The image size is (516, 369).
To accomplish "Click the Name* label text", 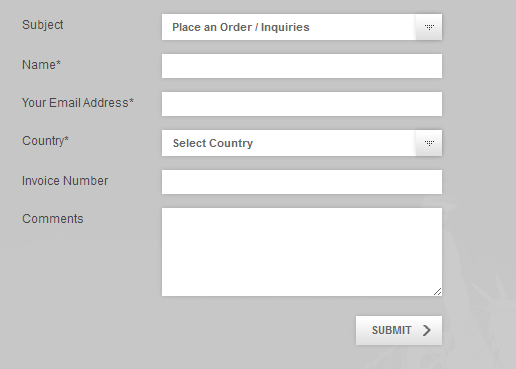I will tap(41, 65).
